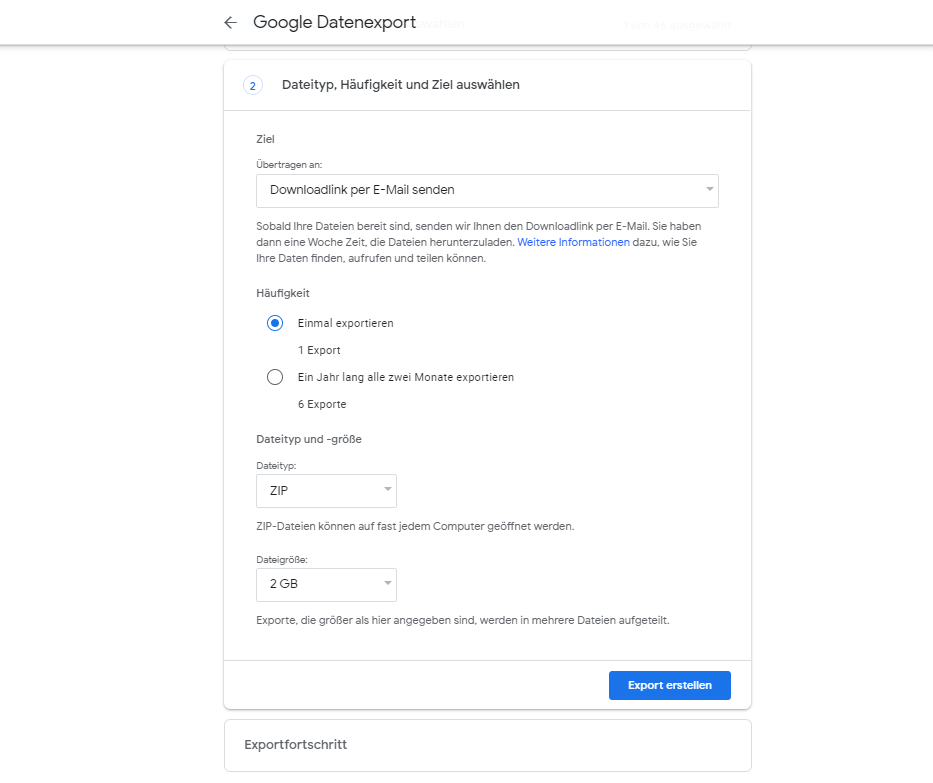Open the 'Downloadlink per E-Mail senden' dropdown

tap(486, 190)
